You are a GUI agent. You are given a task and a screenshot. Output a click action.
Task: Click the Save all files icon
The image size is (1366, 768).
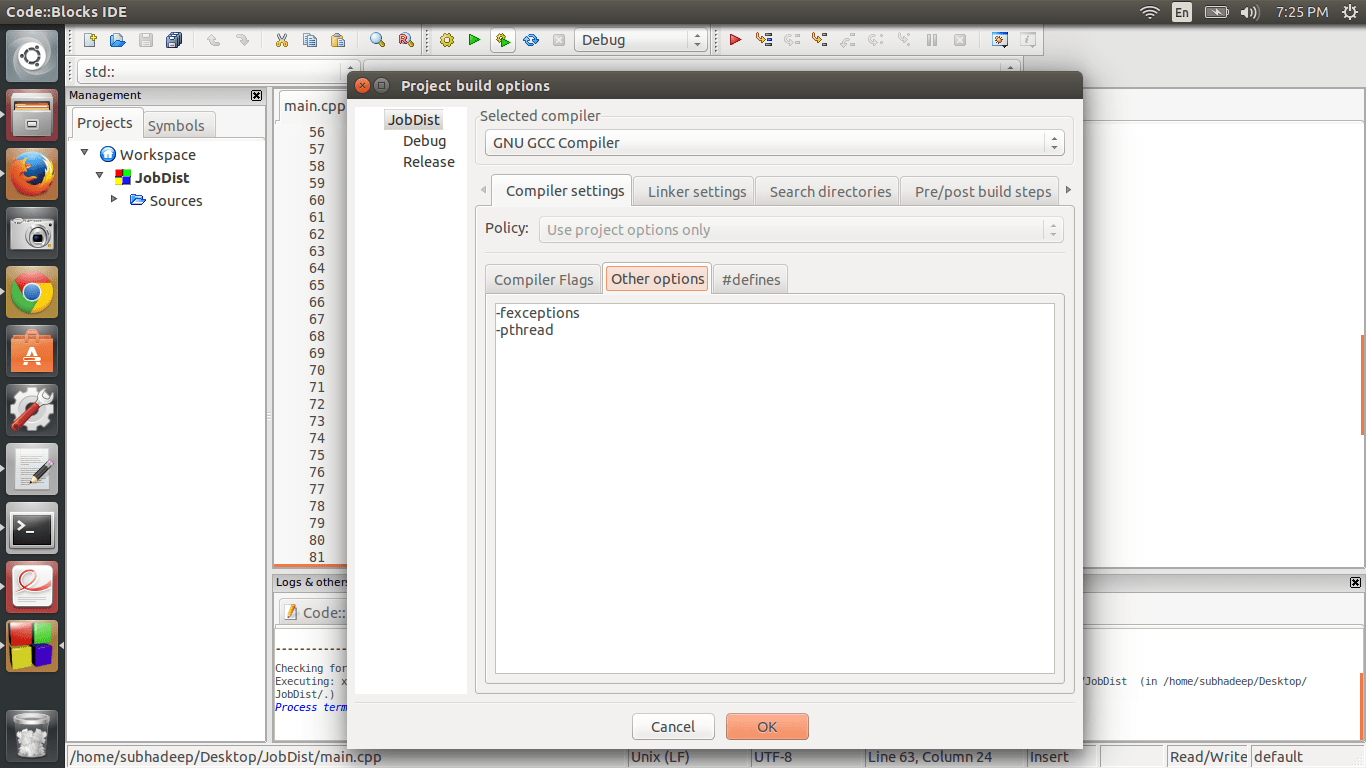[174, 40]
